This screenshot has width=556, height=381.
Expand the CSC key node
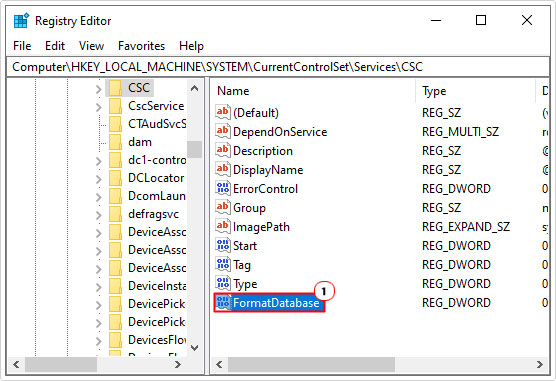(x=99, y=89)
